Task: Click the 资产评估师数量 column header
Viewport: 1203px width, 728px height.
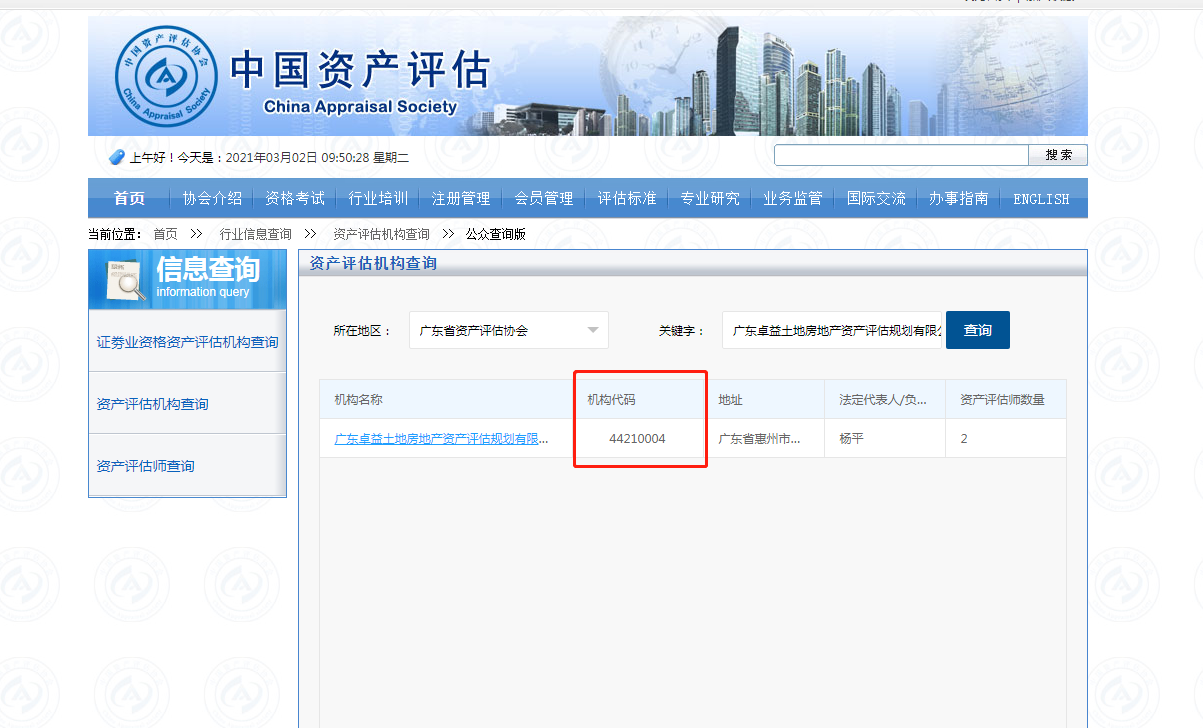Action: pos(1002,400)
